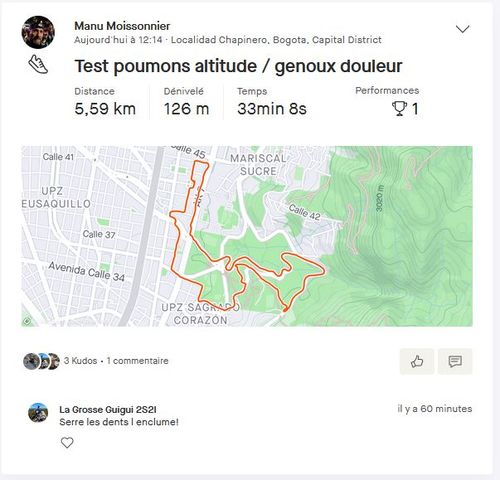Open the commenter's avatar picture
The height and width of the screenshot is (480, 500).
(x=38, y=413)
